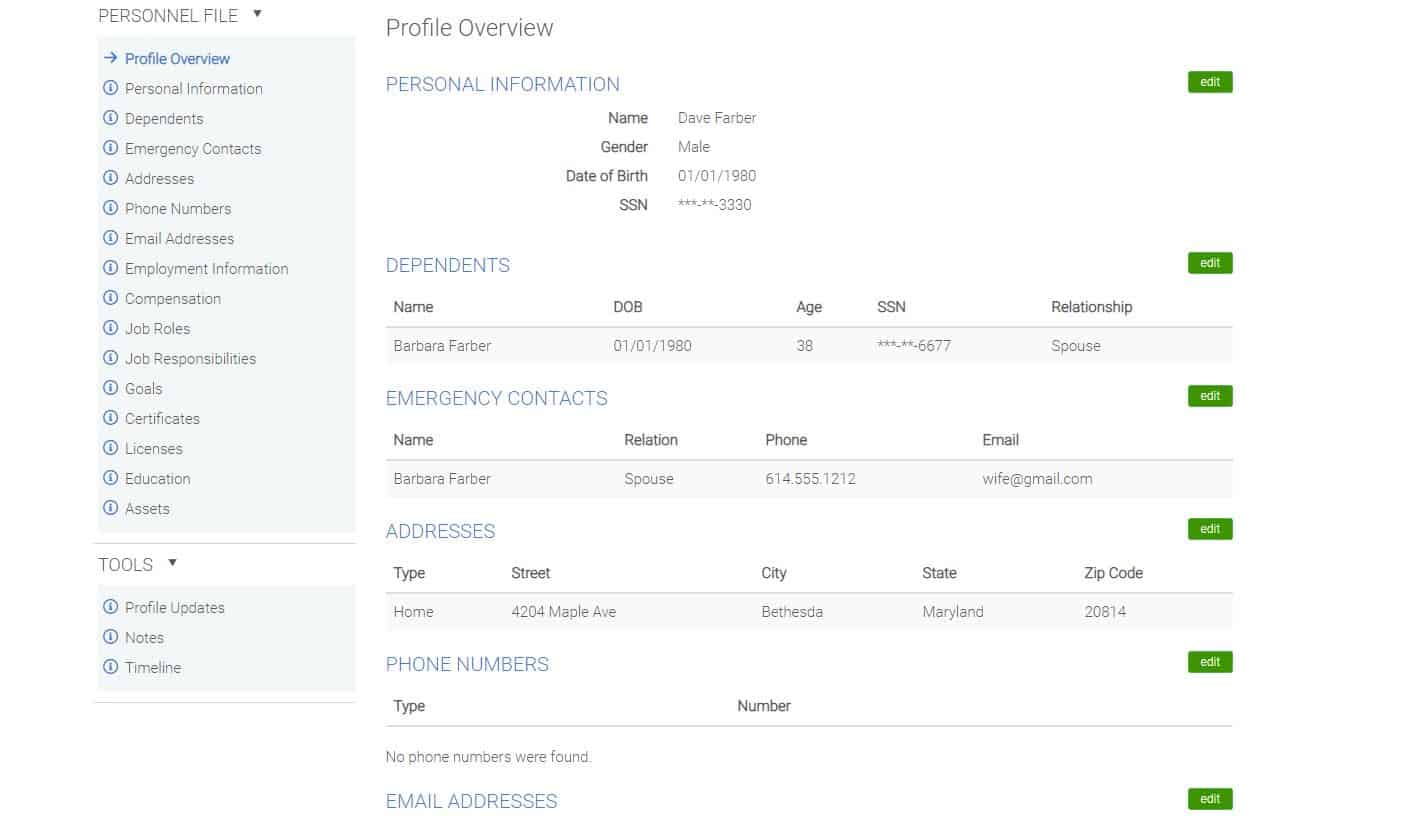Click info icon beside Emergency Contacts
The width and height of the screenshot is (1425, 830).
click(111, 148)
